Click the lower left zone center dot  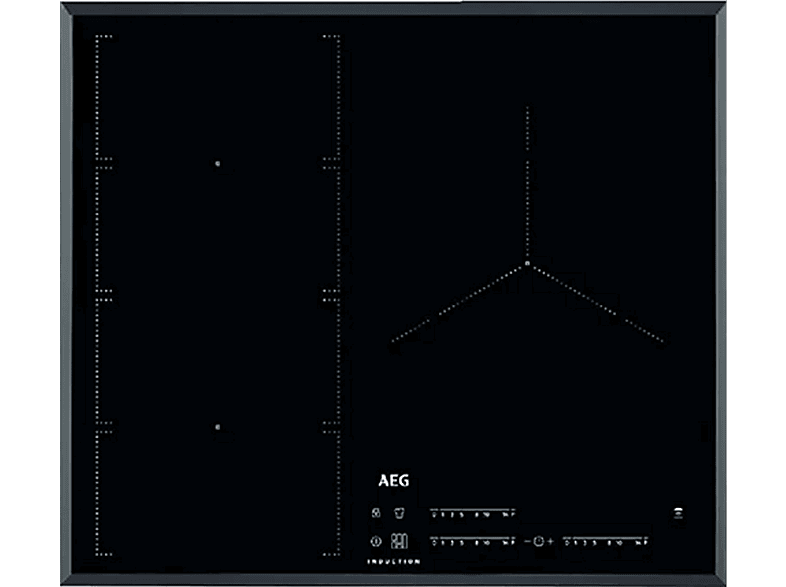click(218, 427)
